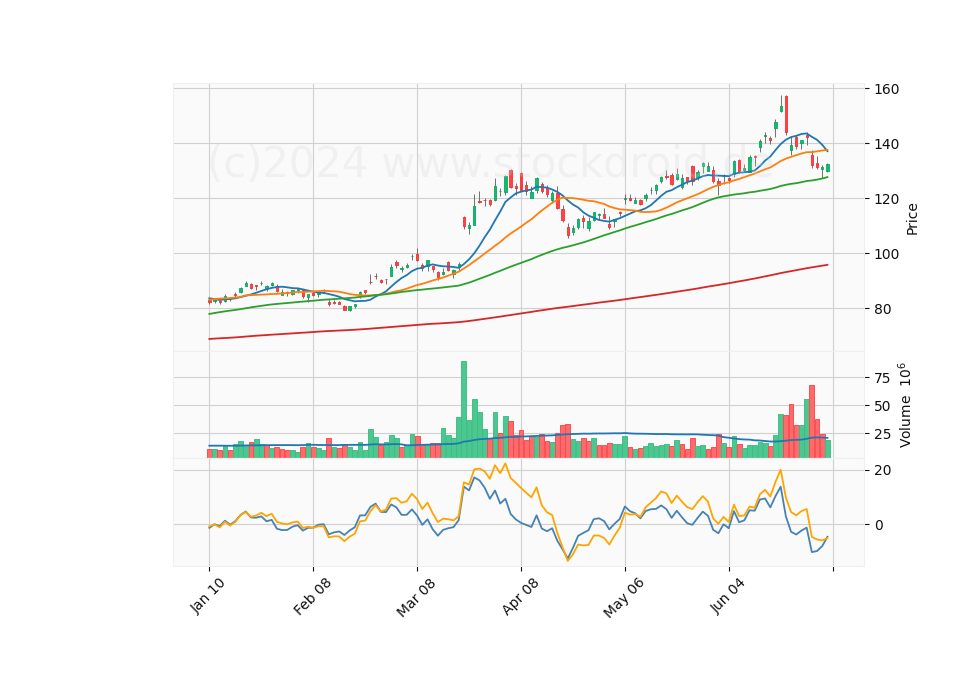Click the long red candlestick at the June price peak
The image size is (960, 690).
click(786, 115)
